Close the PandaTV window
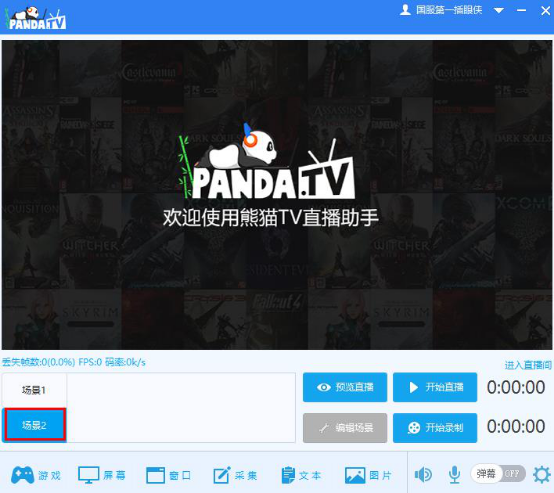Image resolution: width=554 pixels, height=493 pixels. 545,11
